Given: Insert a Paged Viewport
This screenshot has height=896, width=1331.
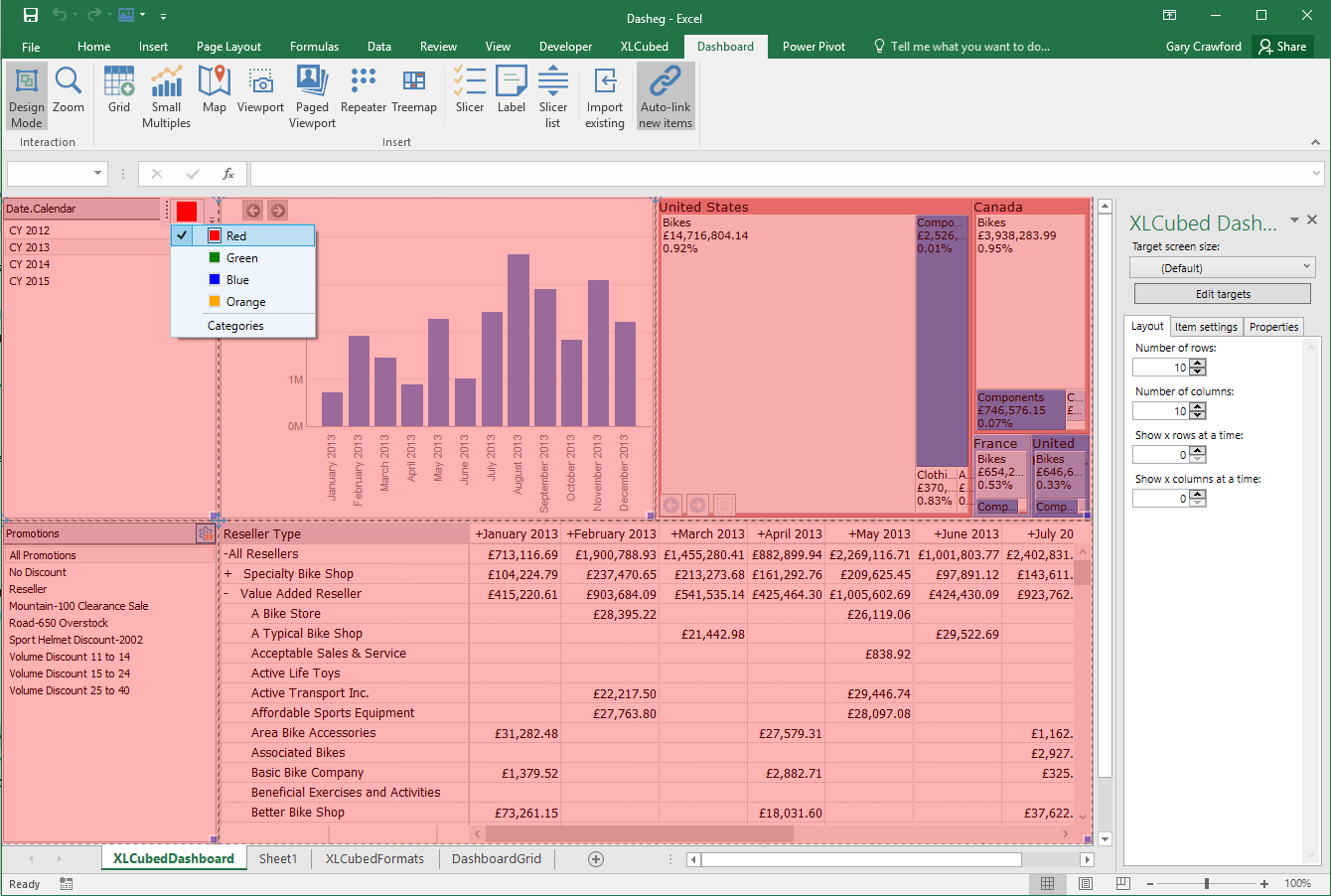Looking at the screenshot, I should click(312, 96).
